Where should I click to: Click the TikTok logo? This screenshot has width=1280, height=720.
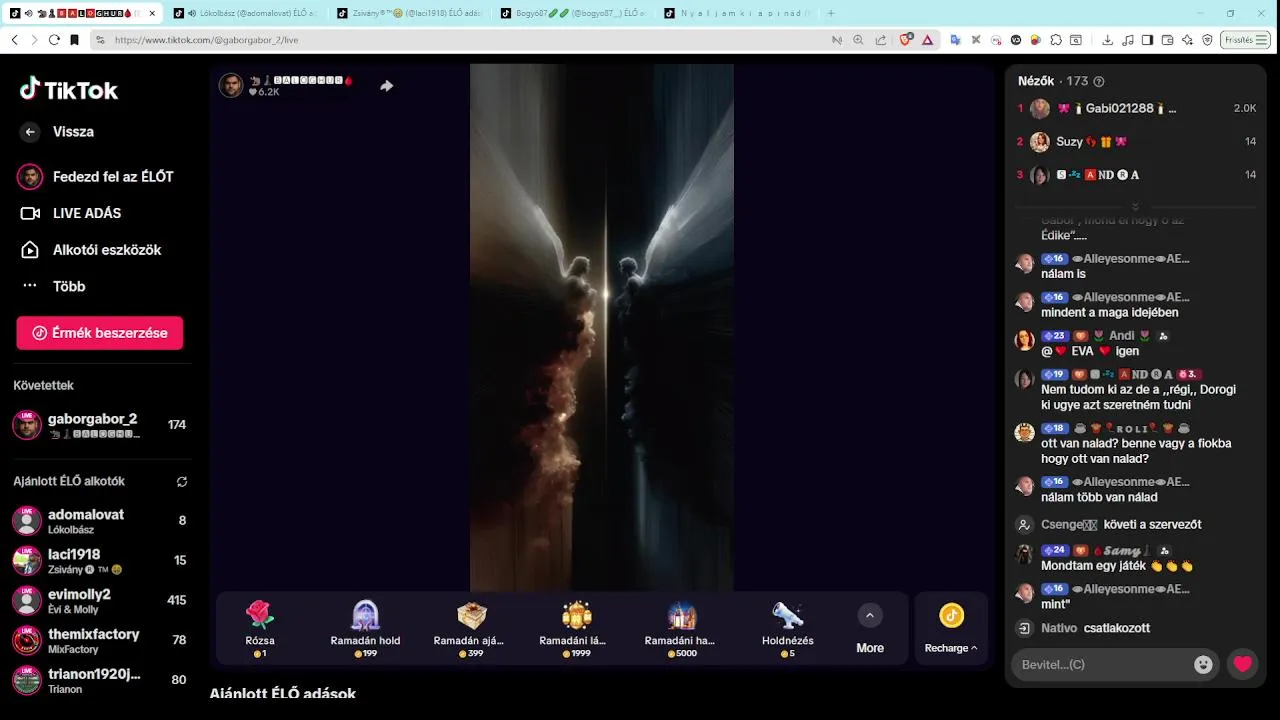click(69, 89)
